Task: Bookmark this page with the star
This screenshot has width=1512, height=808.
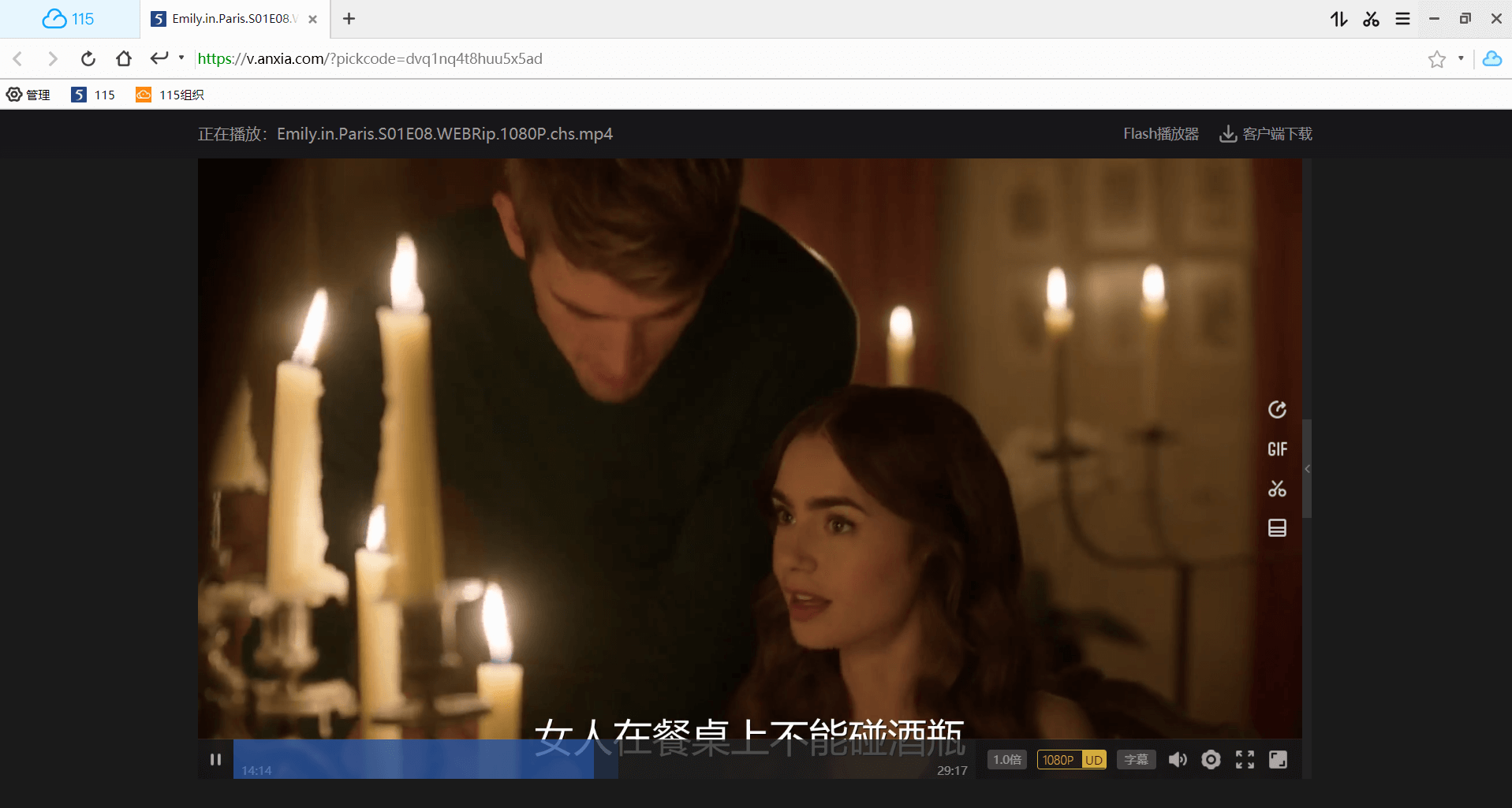Action: pyautogui.click(x=1437, y=59)
